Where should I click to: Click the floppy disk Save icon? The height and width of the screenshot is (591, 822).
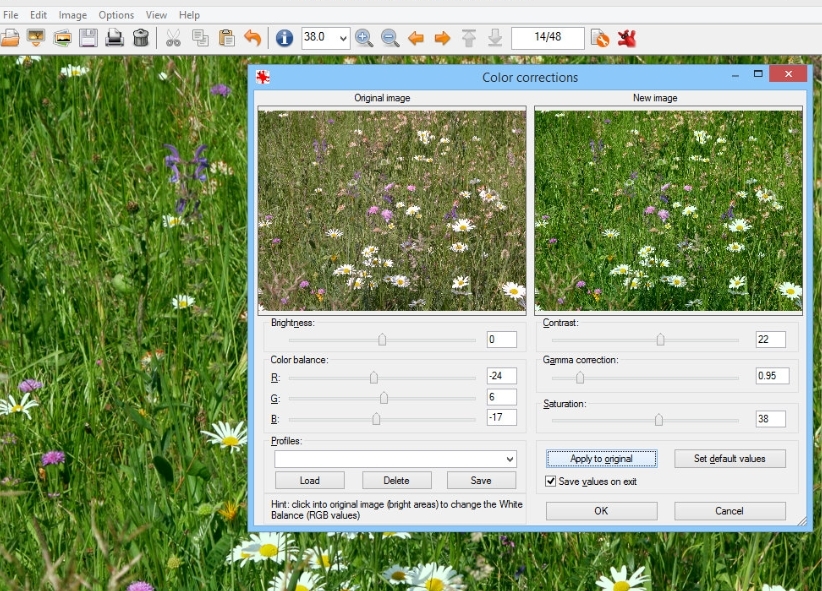click(x=89, y=38)
